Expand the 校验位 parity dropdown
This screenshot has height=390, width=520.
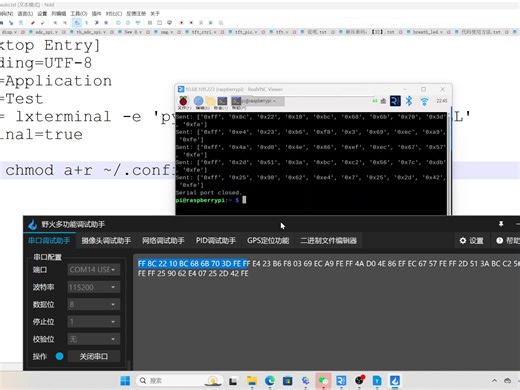(x=93, y=339)
